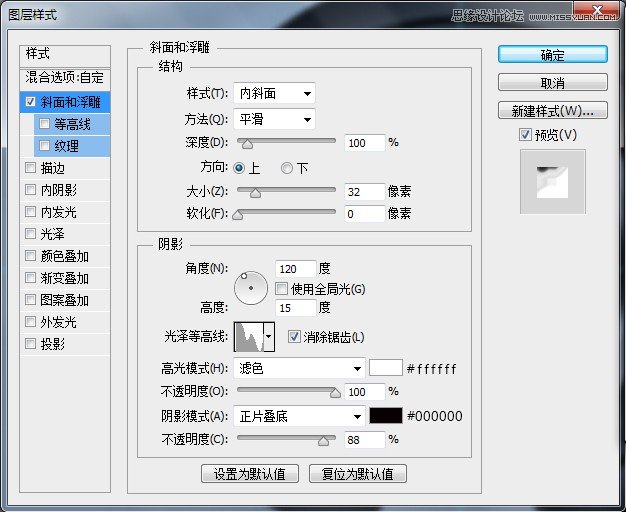This screenshot has height=512, width=626.
Task: Click the 高度 field showing 15
Action: [296, 308]
